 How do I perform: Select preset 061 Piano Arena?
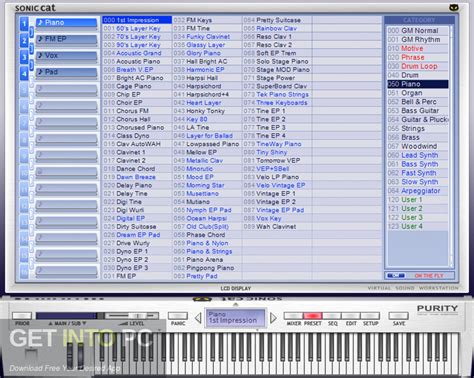[x=207, y=260]
